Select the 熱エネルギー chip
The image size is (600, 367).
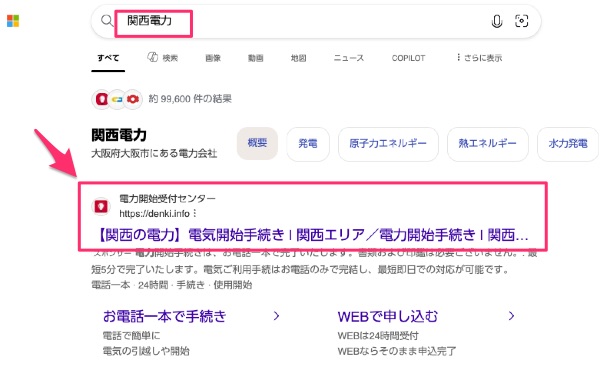pyautogui.click(x=488, y=144)
